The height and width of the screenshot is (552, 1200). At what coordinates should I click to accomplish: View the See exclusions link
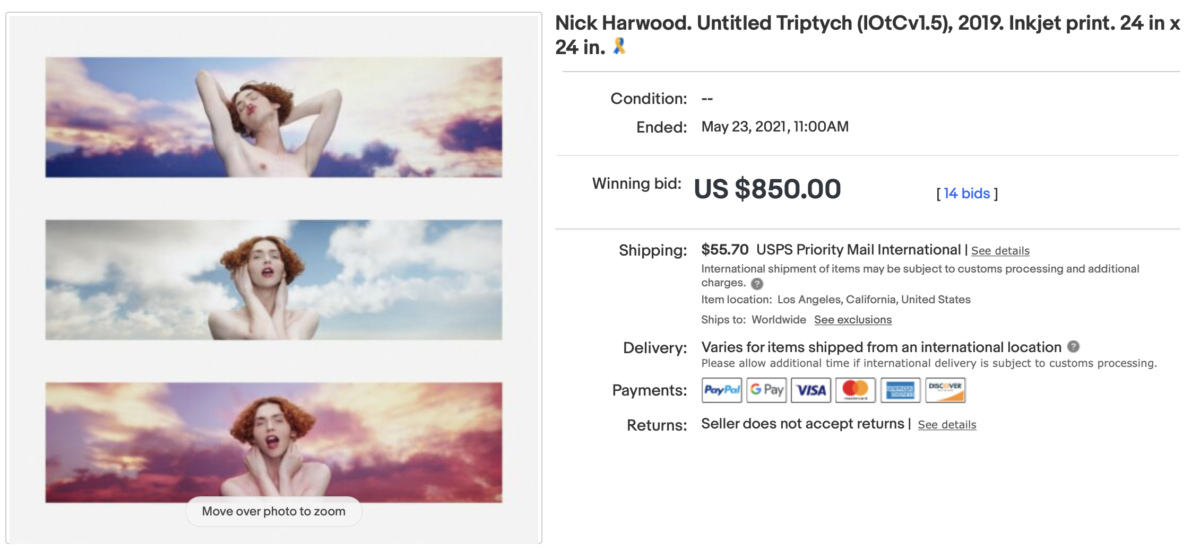point(852,320)
